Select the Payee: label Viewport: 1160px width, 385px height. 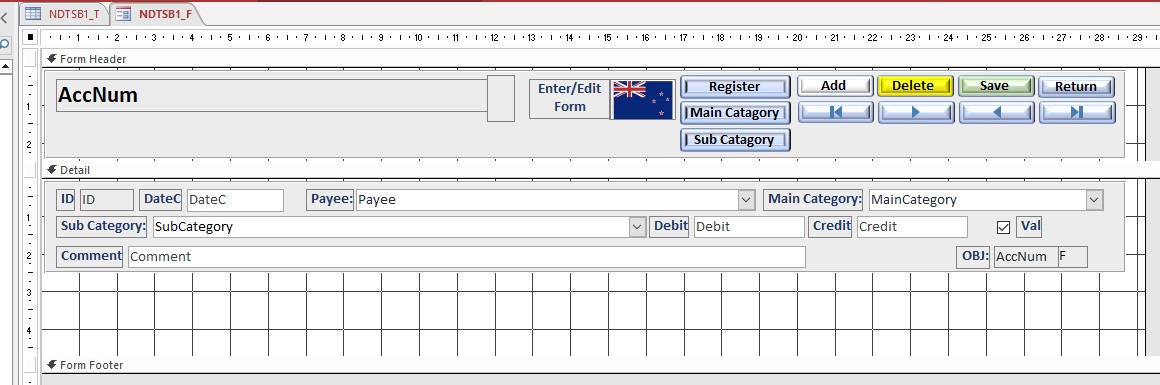tap(331, 199)
